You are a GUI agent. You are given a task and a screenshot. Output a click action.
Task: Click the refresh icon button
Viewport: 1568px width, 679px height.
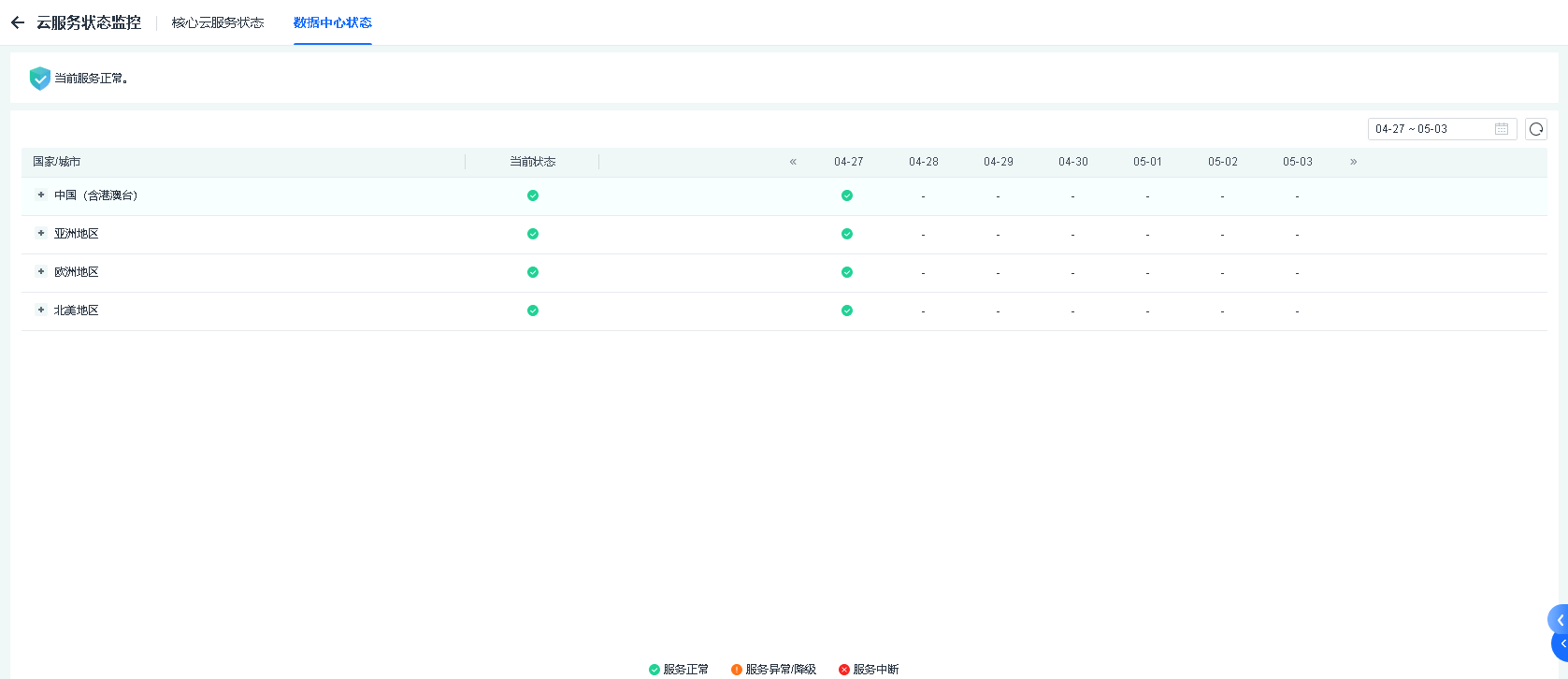1535,129
